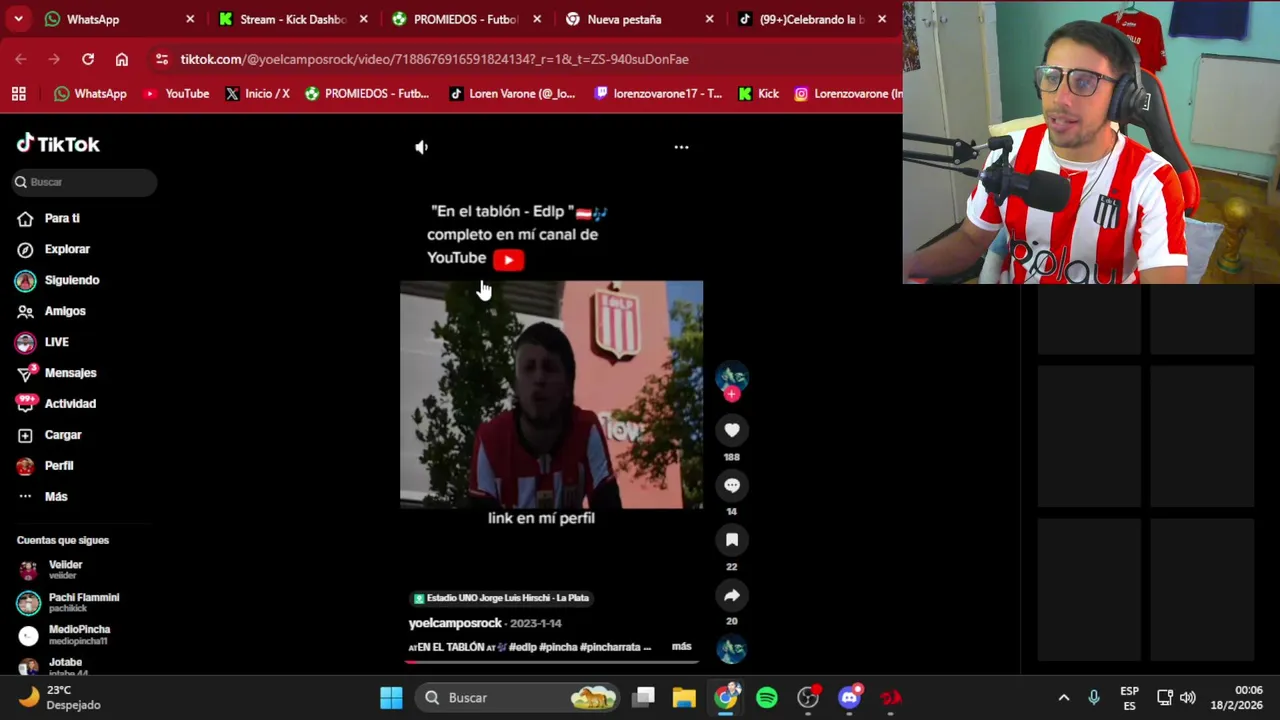Like the video with heart icon
The height and width of the screenshot is (720, 1280).
(732, 430)
